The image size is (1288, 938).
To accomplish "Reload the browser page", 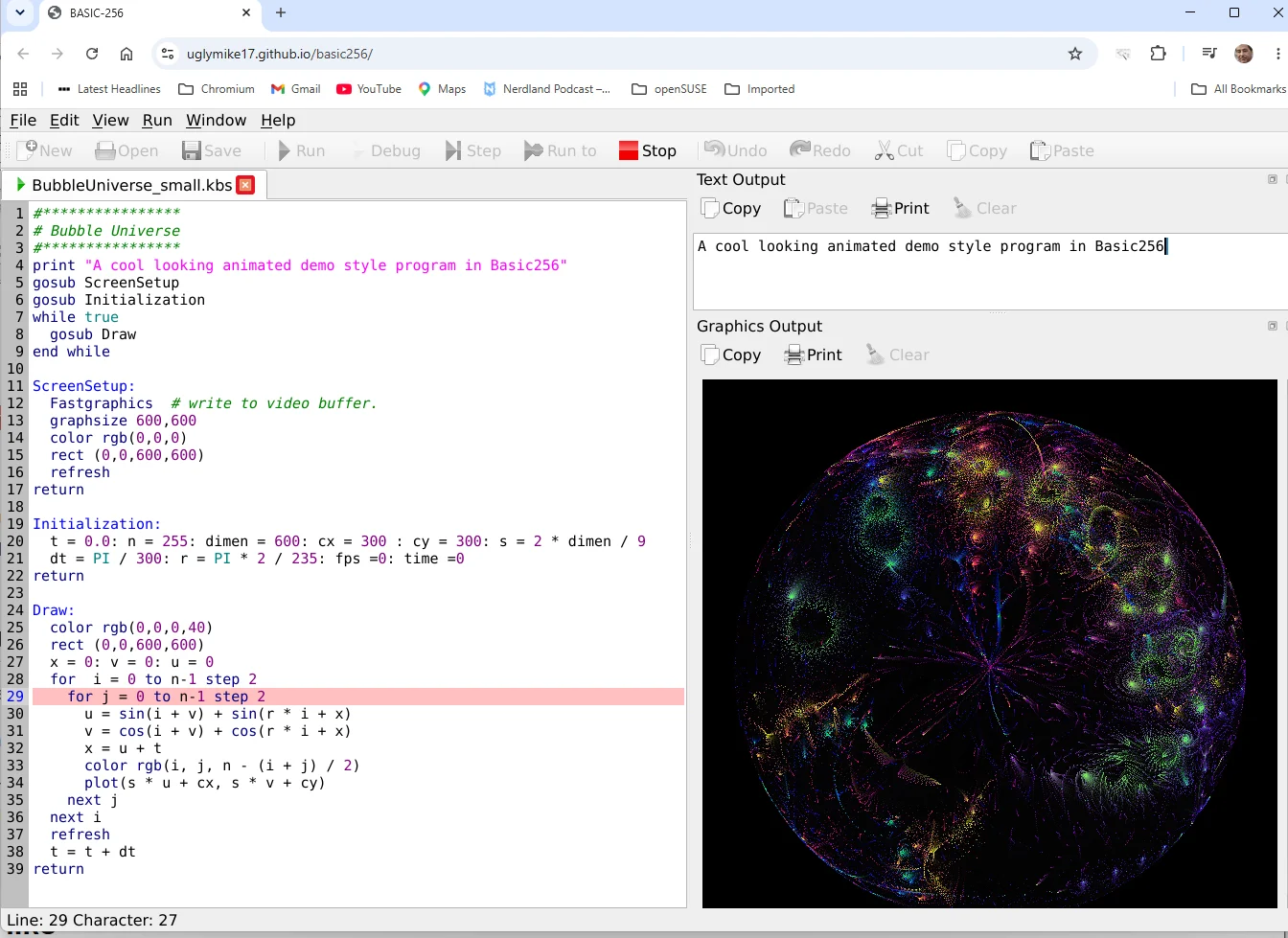I will [x=92, y=54].
